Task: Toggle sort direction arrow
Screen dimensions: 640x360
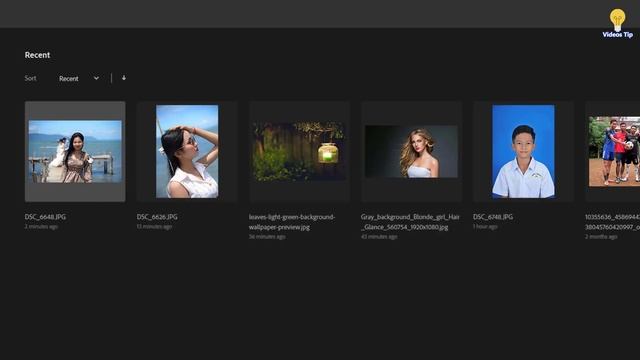Action: 124,78
